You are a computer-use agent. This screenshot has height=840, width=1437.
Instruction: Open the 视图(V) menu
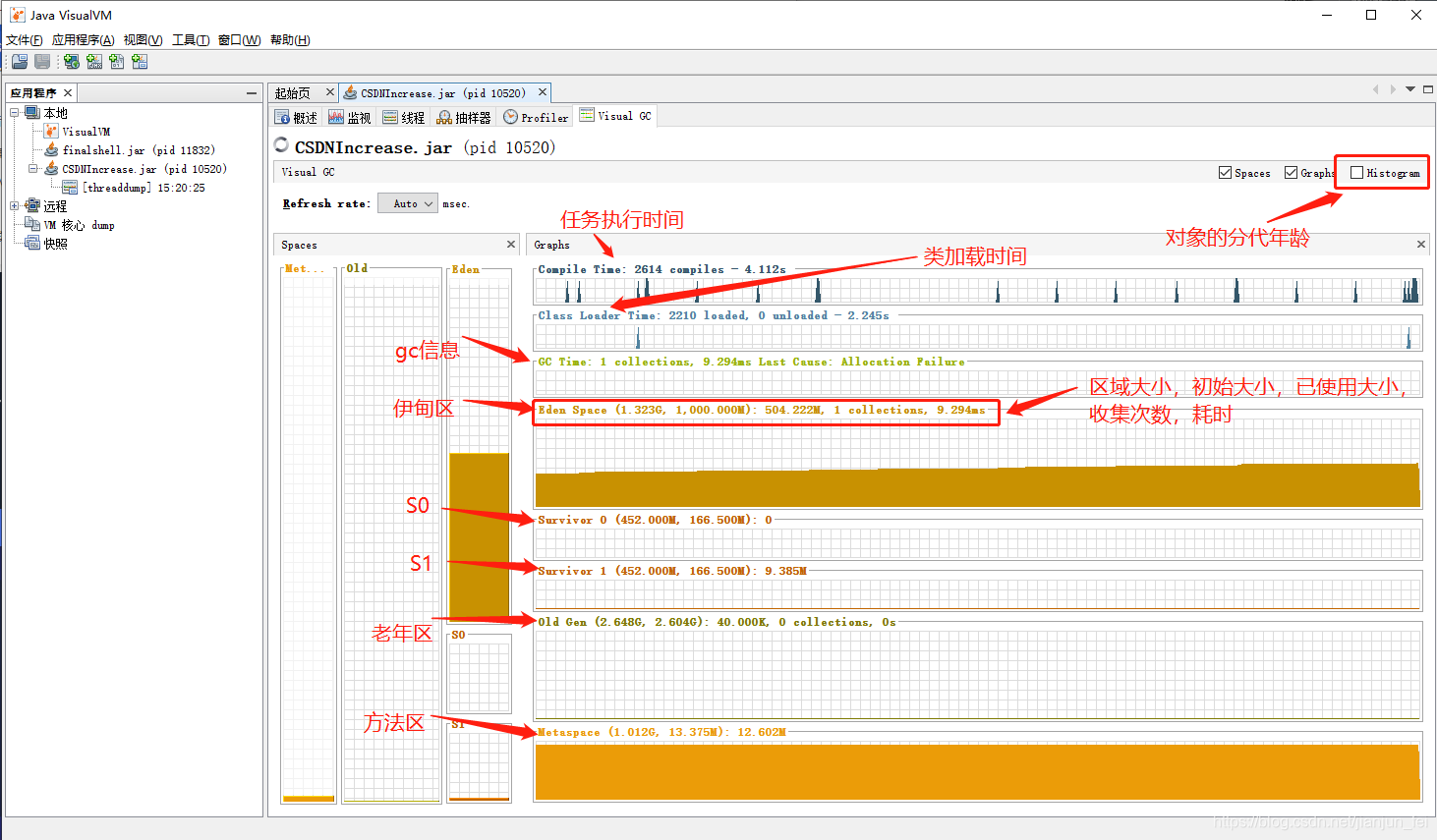click(144, 40)
